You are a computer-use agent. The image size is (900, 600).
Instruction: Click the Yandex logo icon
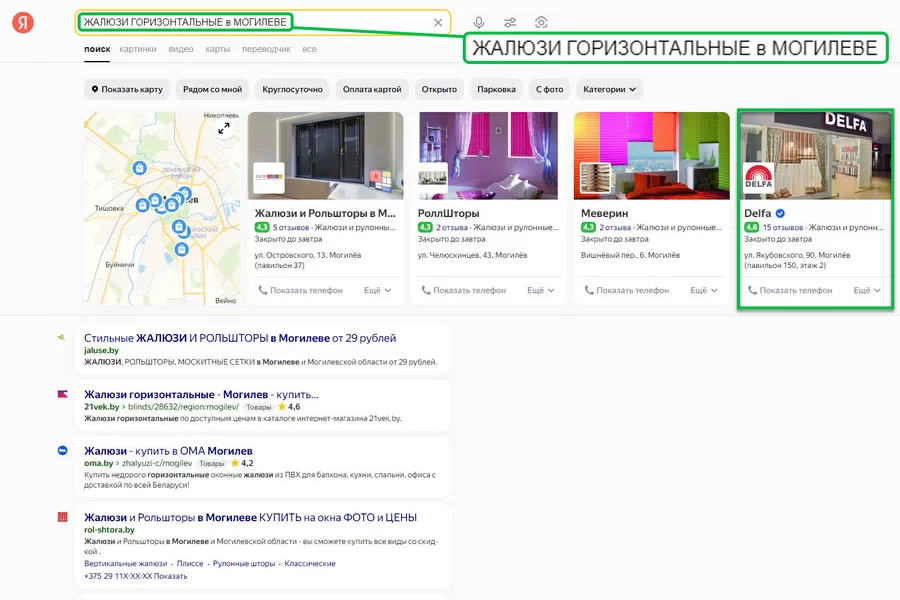[x=23, y=22]
